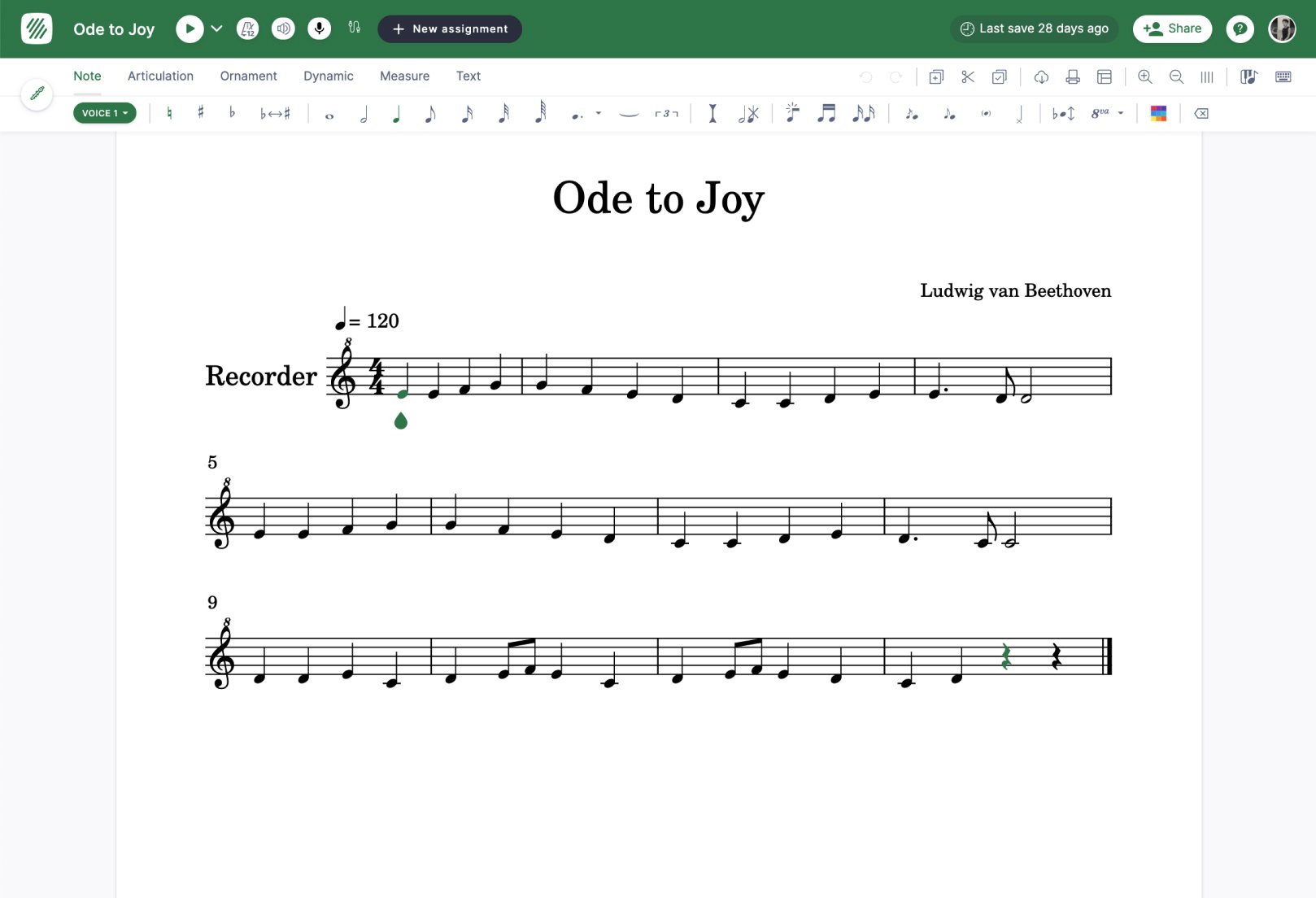The image size is (1316, 898).
Task: Select quarter note duration
Action: pos(396,114)
